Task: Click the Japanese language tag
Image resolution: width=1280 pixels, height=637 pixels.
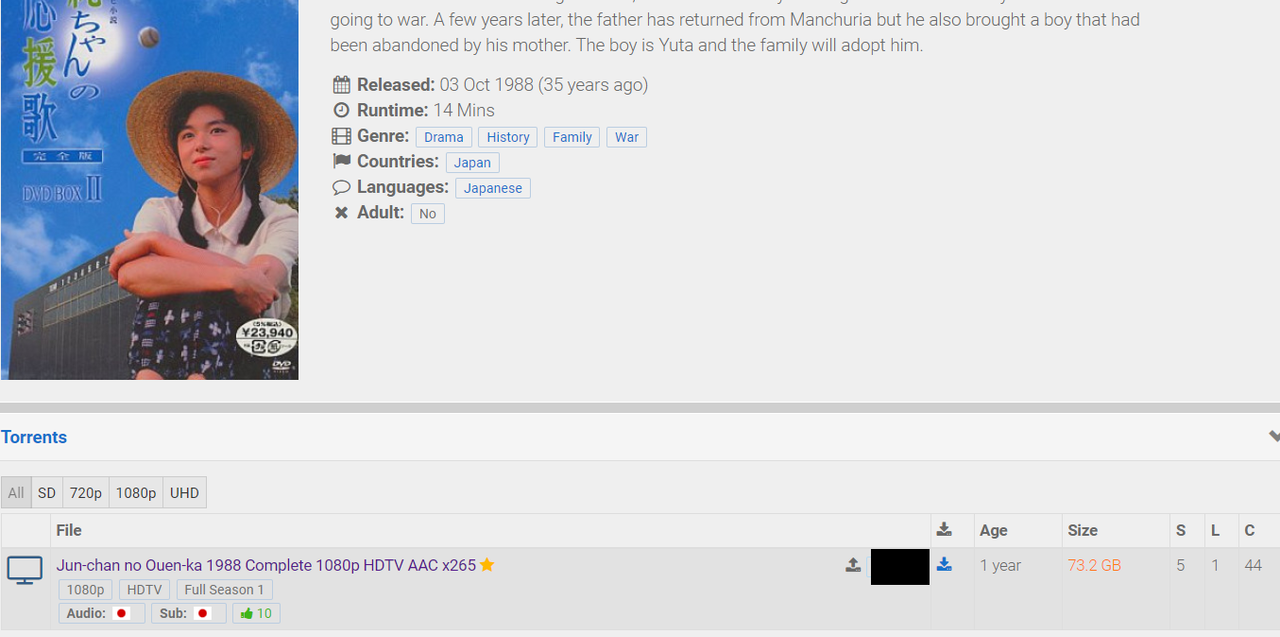Action: [493, 188]
